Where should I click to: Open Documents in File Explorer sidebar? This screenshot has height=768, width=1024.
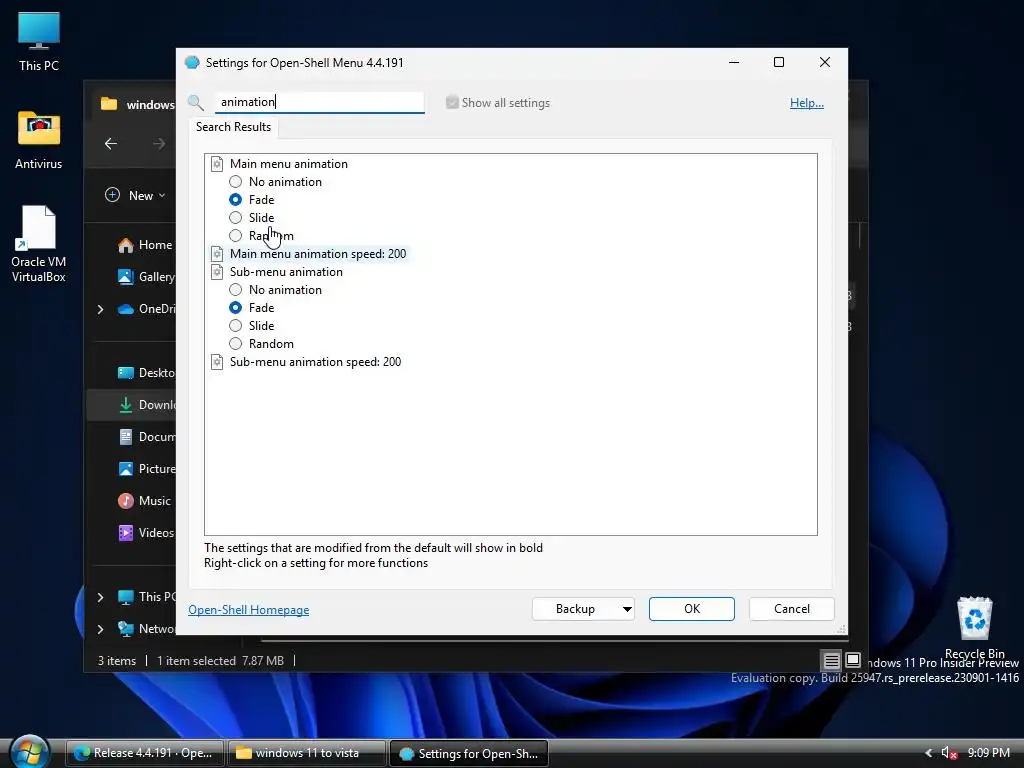(x=146, y=437)
